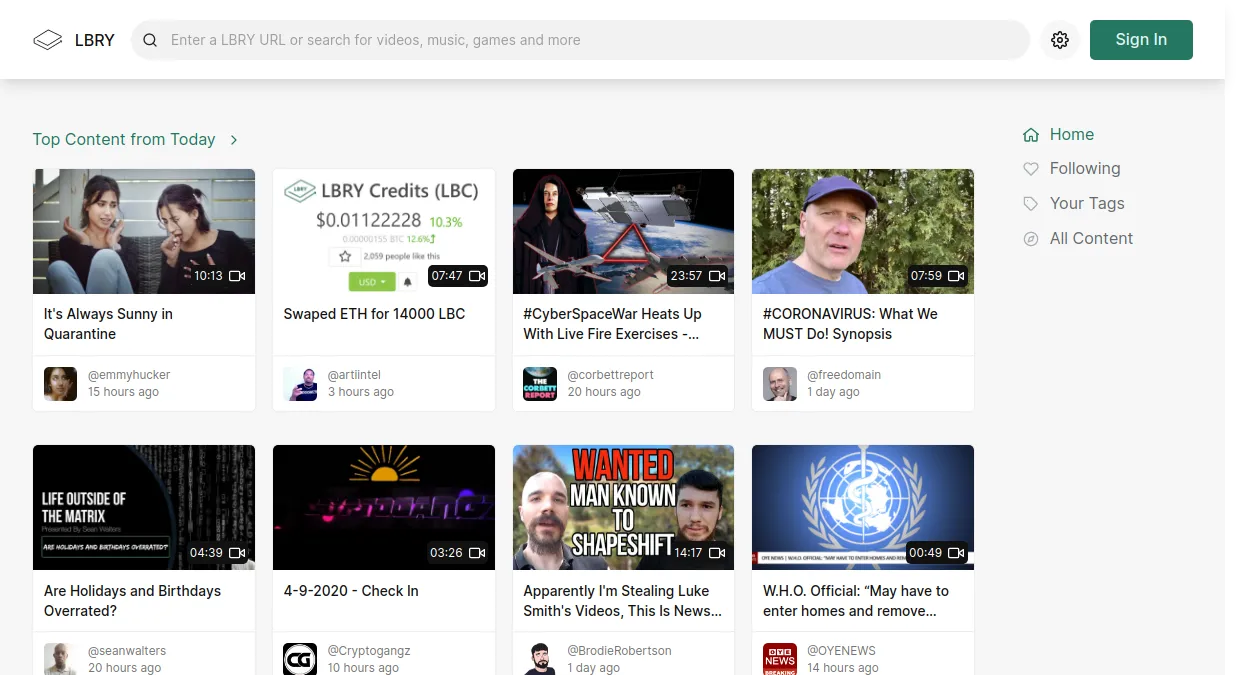Open the W.H.O. Official video thumbnail
Viewport: 1240px width, 675px height.
coord(863,508)
